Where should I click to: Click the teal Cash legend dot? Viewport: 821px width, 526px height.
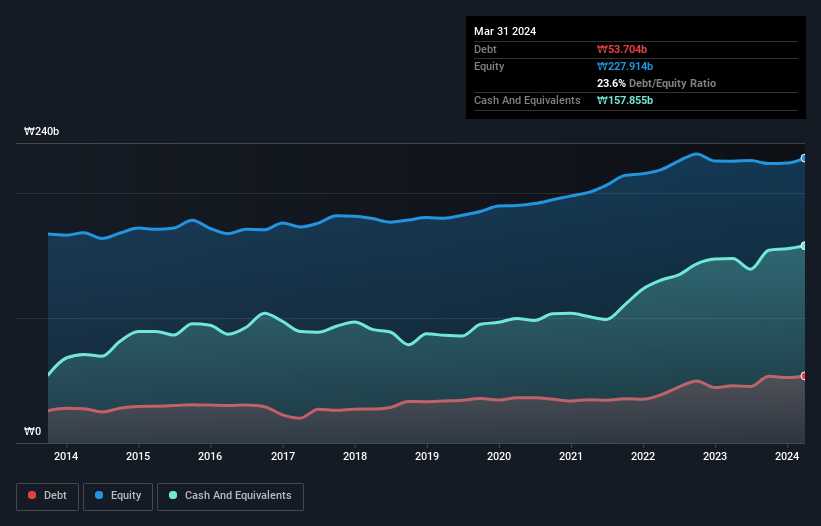click(173, 495)
